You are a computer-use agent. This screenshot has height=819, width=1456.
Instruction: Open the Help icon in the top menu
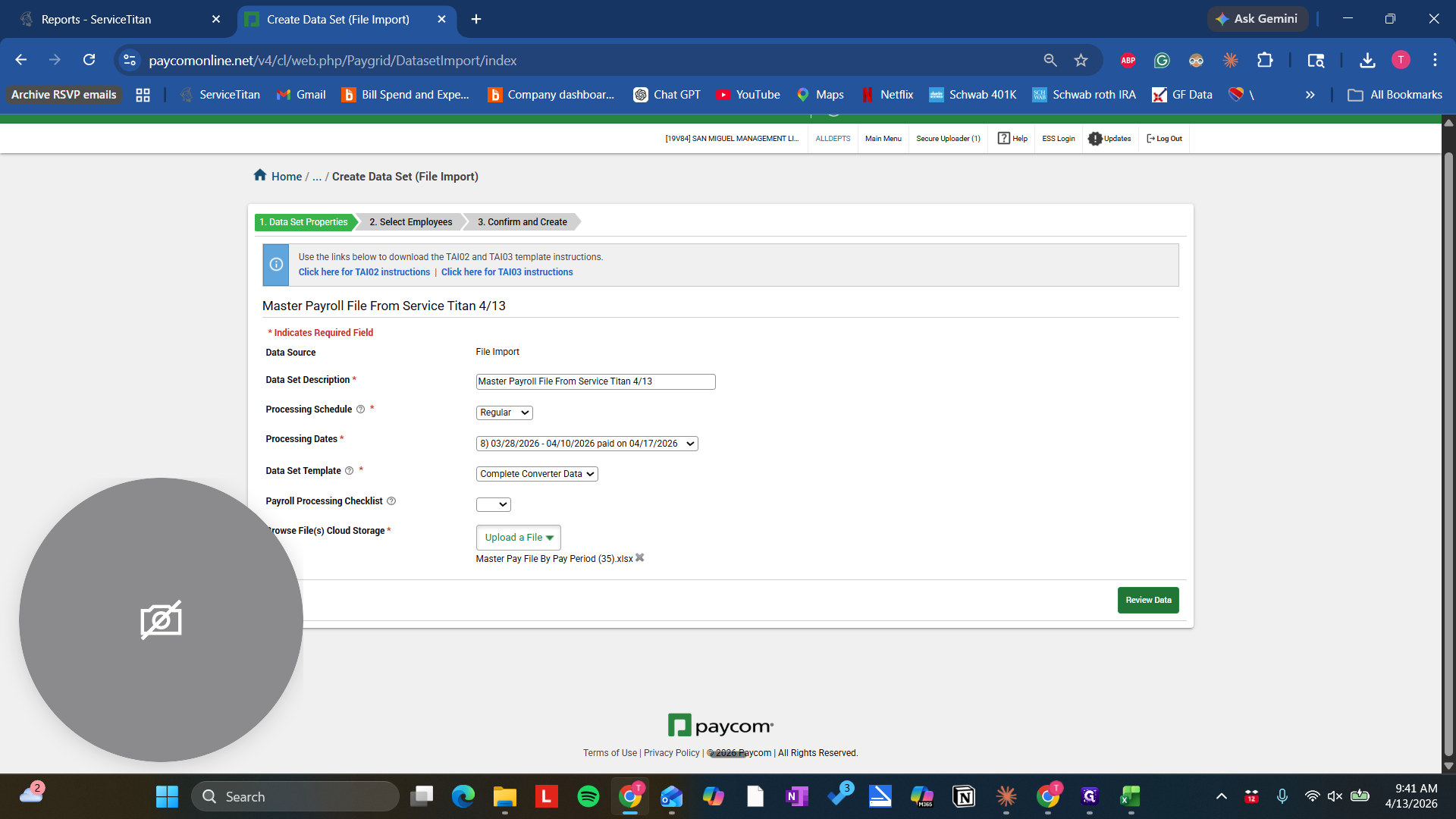[1004, 138]
